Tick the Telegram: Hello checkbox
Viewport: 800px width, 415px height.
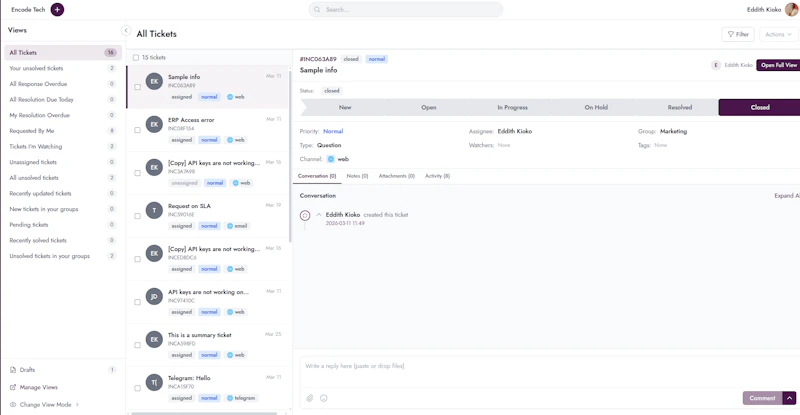click(x=137, y=388)
